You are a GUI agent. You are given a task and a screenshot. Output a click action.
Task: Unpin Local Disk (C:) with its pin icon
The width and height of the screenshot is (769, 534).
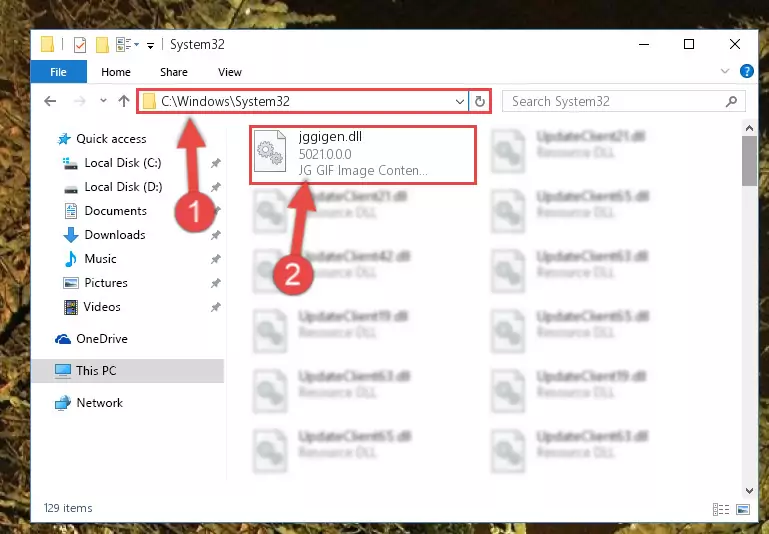click(215, 163)
